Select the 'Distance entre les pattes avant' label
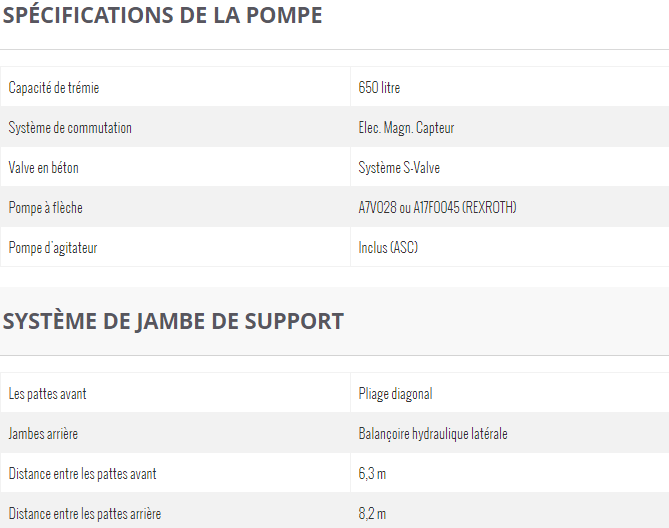Viewport: 669px width, 528px height. 83,474
